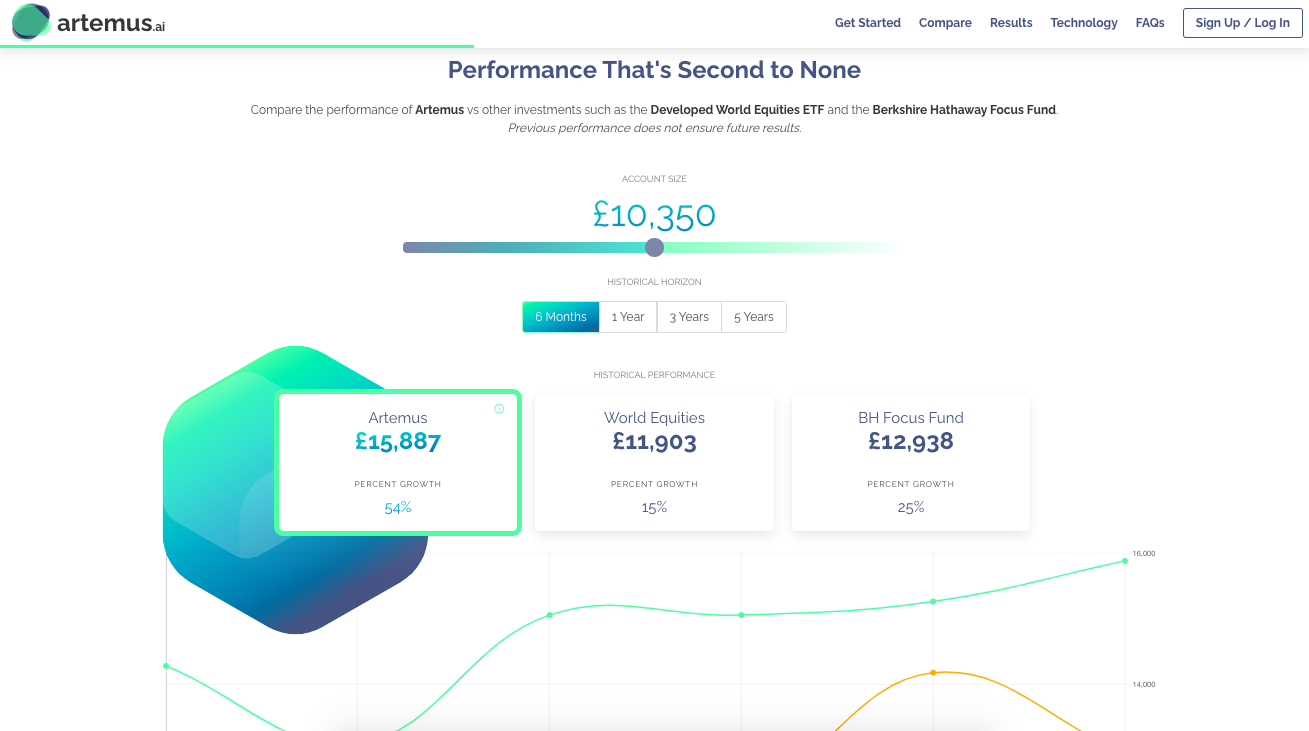Click the £12,938 BH Focus Fund value

tap(911, 441)
